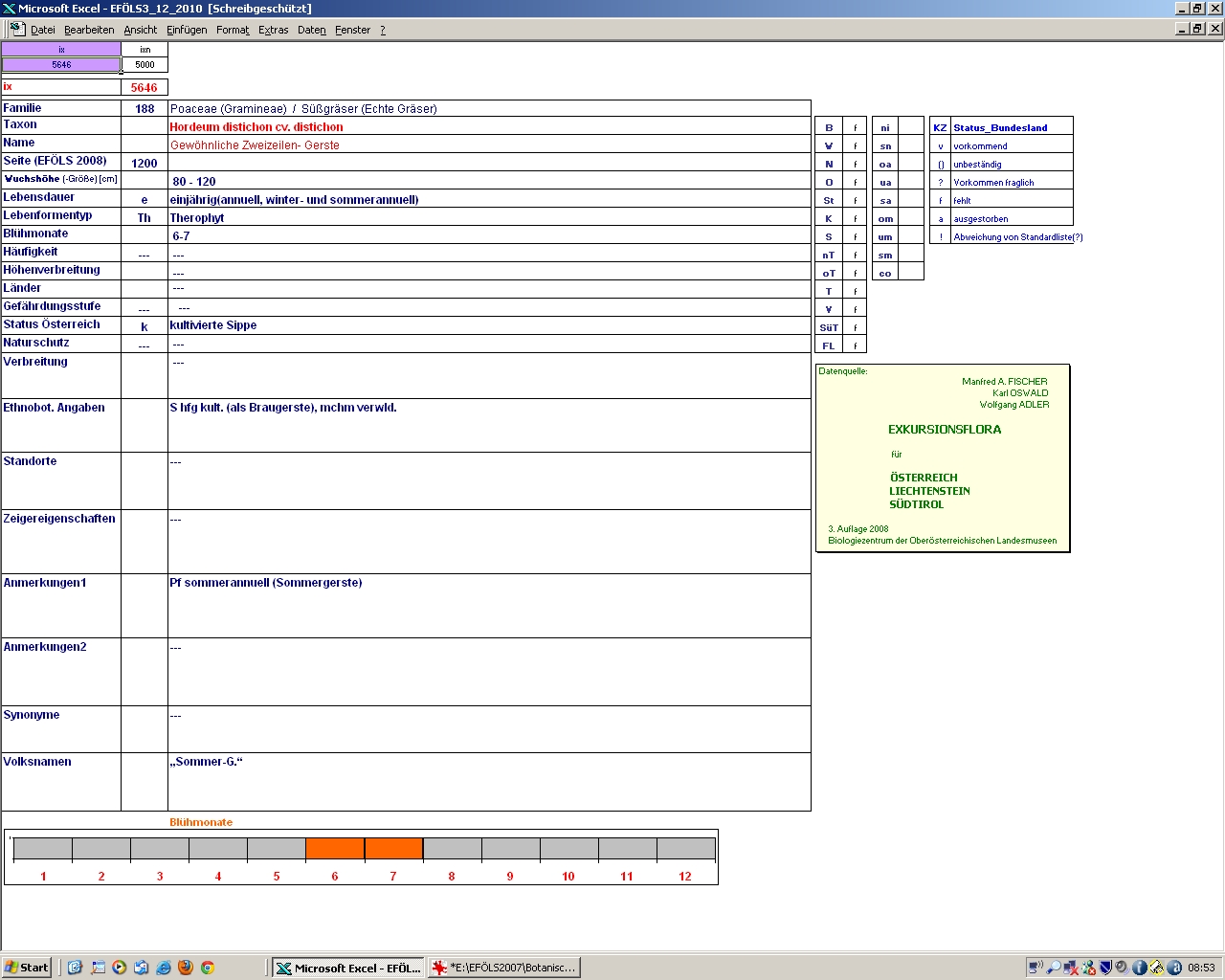The image size is (1225, 980).
Task: Click the security shield tray icon
Action: point(1105,968)
